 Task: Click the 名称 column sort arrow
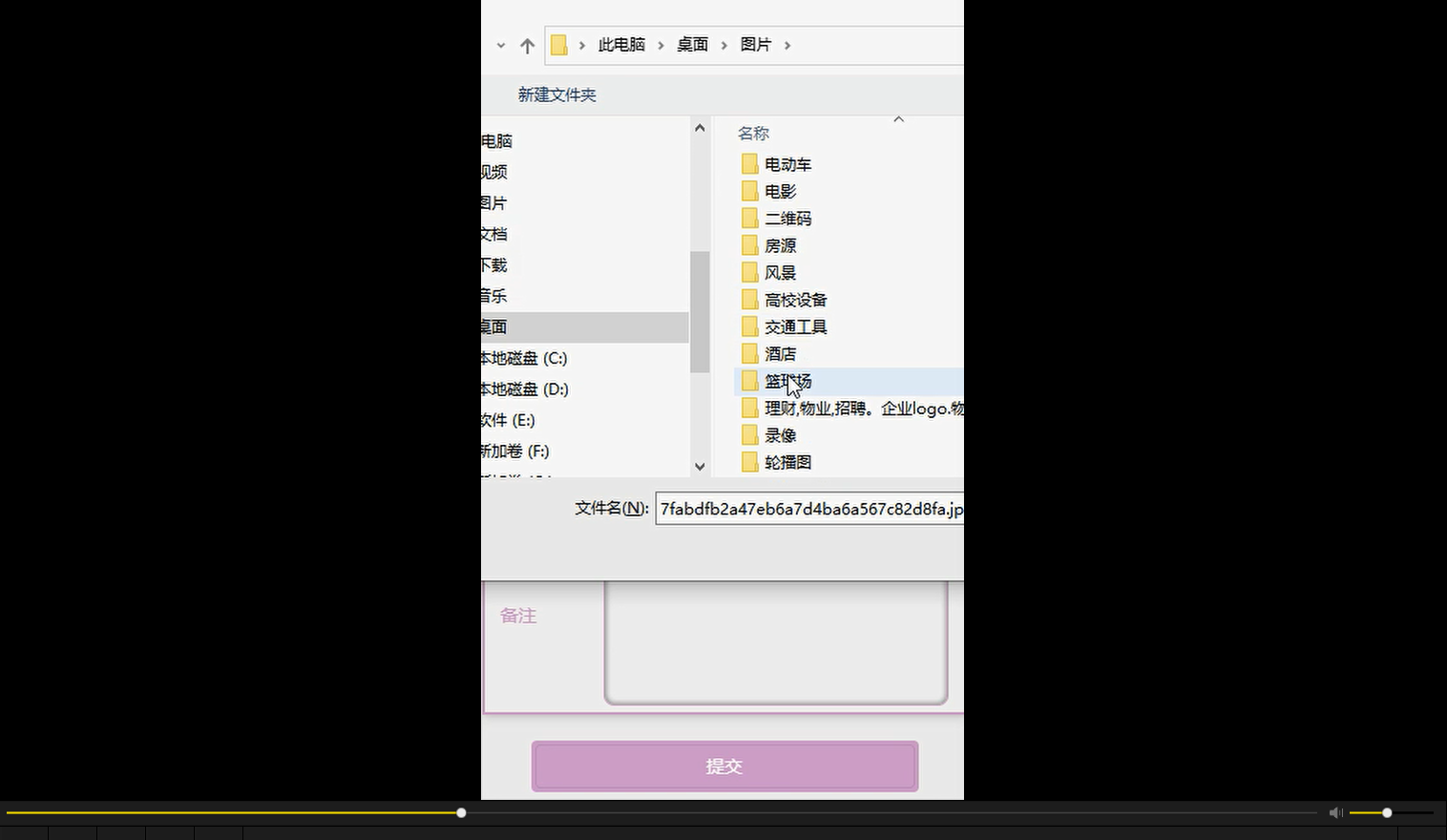(x=898, y=118)
